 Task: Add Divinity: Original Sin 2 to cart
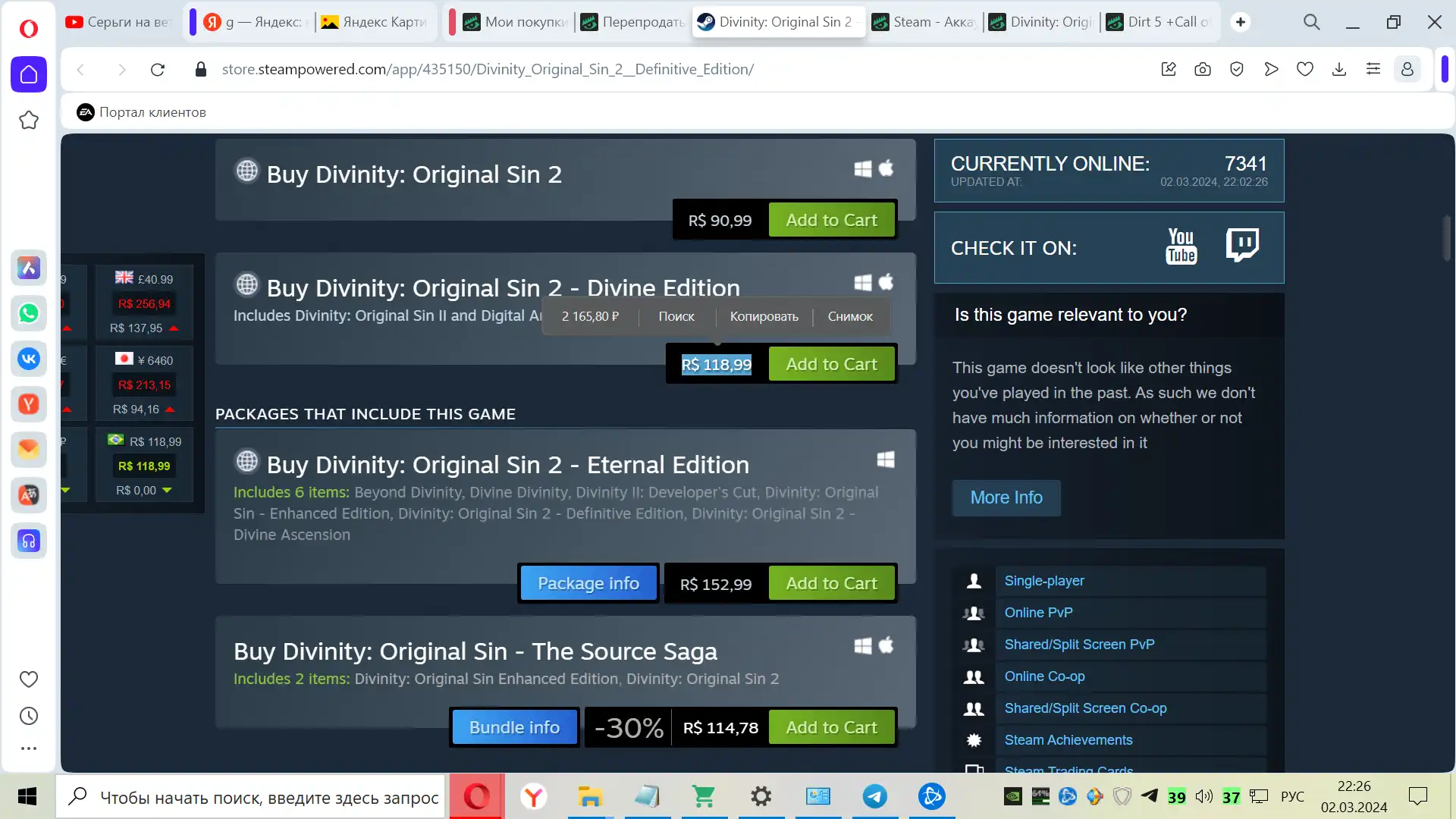832,220
